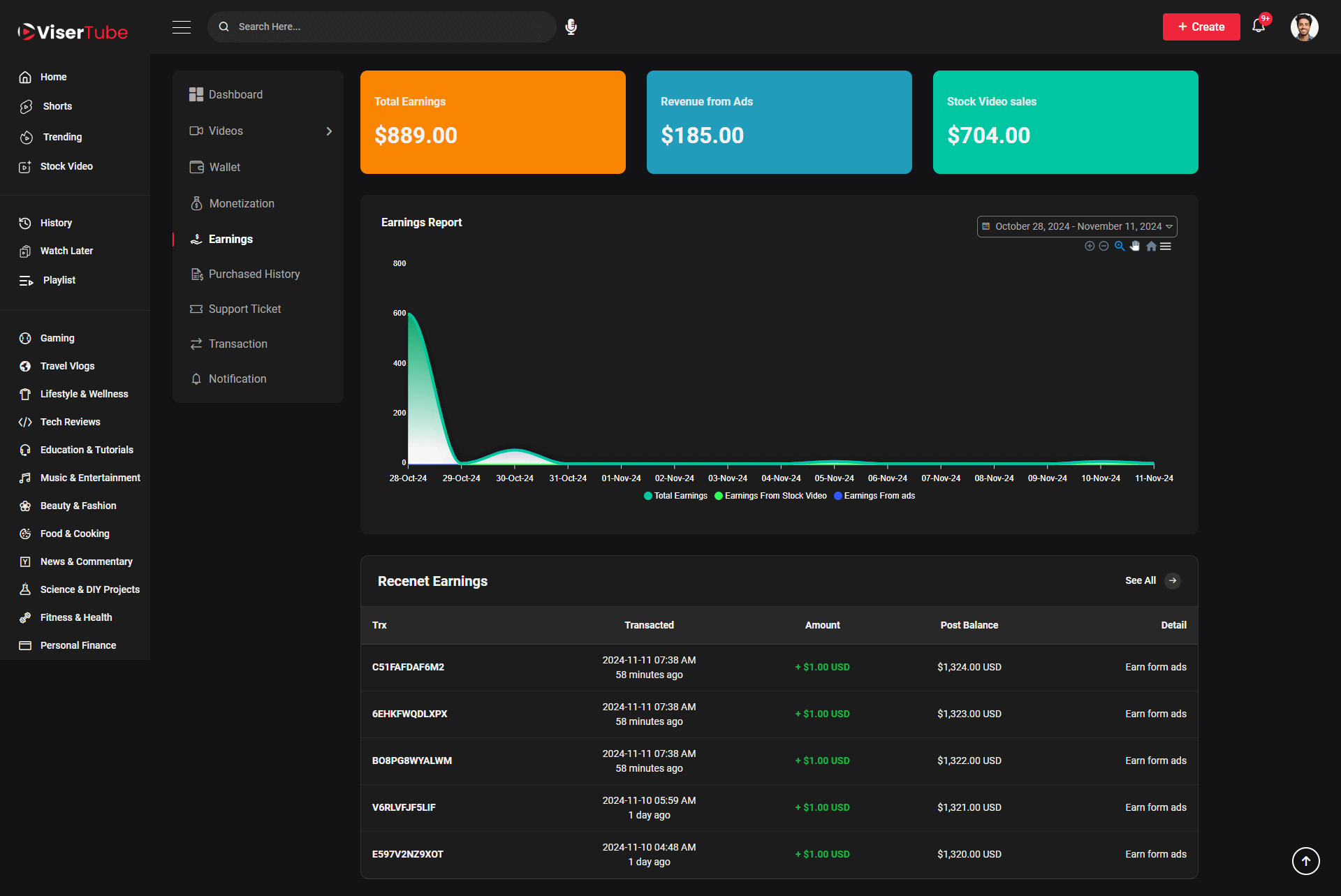This screenshot has width=1341, height=896.
Task: Click the red Create button
Action: point(1201,27)
